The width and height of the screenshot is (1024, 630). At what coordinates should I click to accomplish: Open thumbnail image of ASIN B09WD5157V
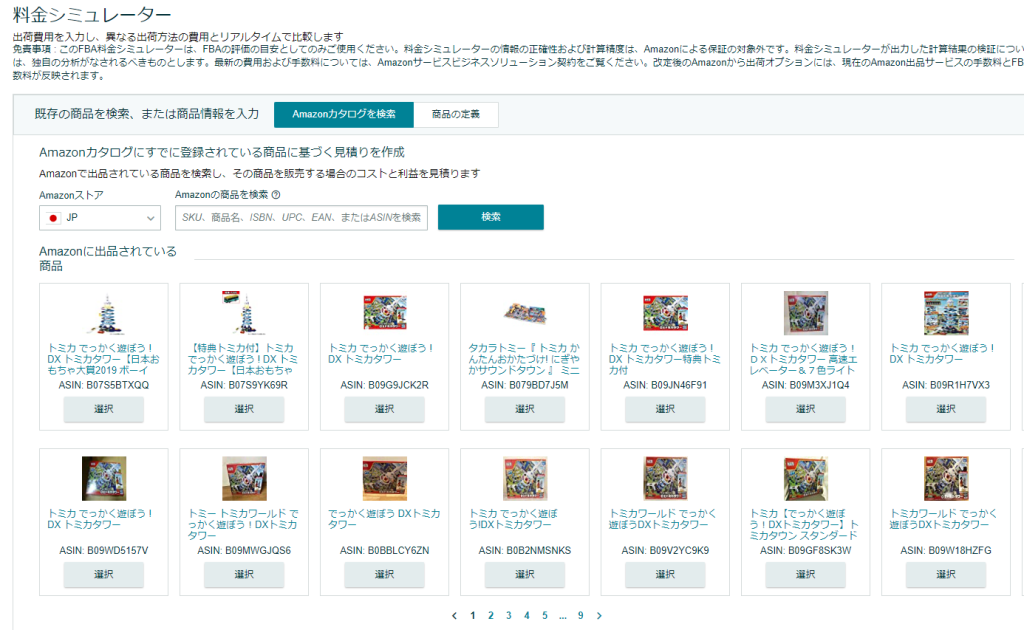coord(104,479)
